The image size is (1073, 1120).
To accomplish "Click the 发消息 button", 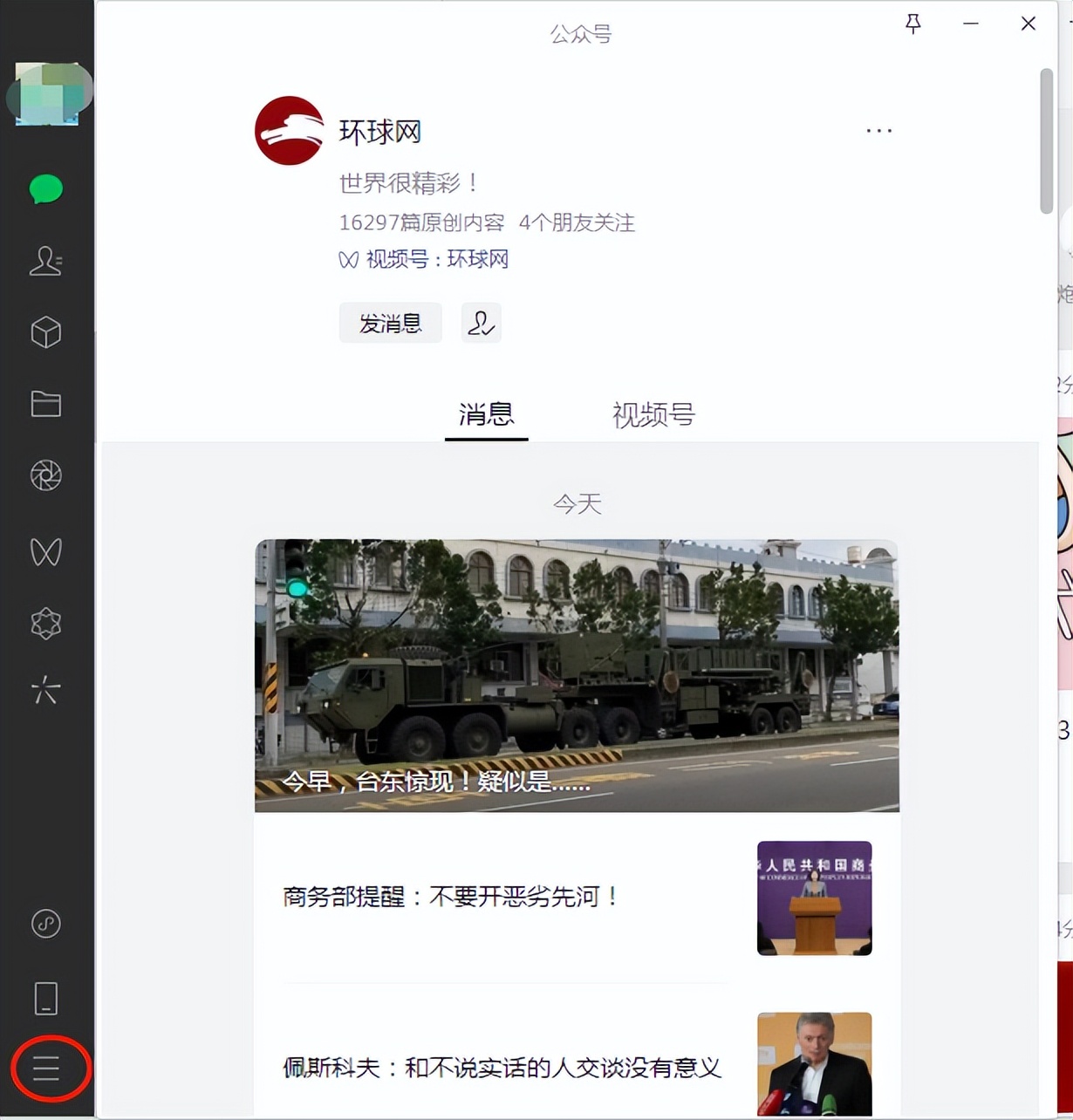I will (390, 322).
